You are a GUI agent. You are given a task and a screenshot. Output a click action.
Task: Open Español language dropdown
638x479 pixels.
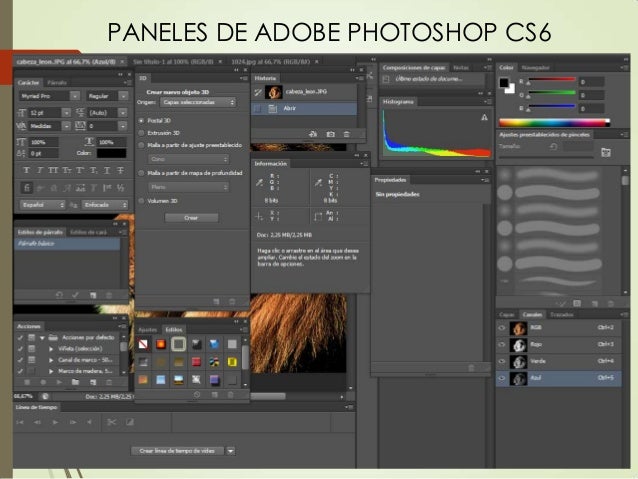pyautogui.click(x=42, y=205)
